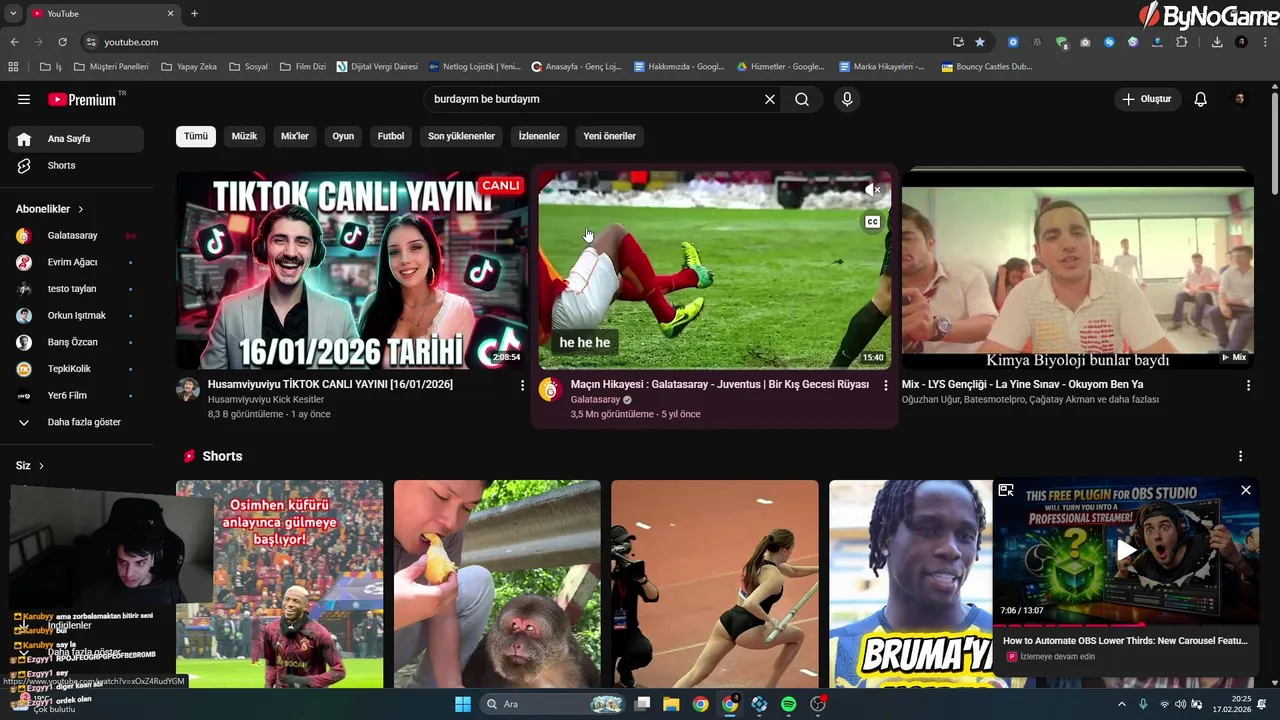Open the Orkun Işıtmak subscription
The width and height of the screenshot is (1280, 720).
(76, 315)
